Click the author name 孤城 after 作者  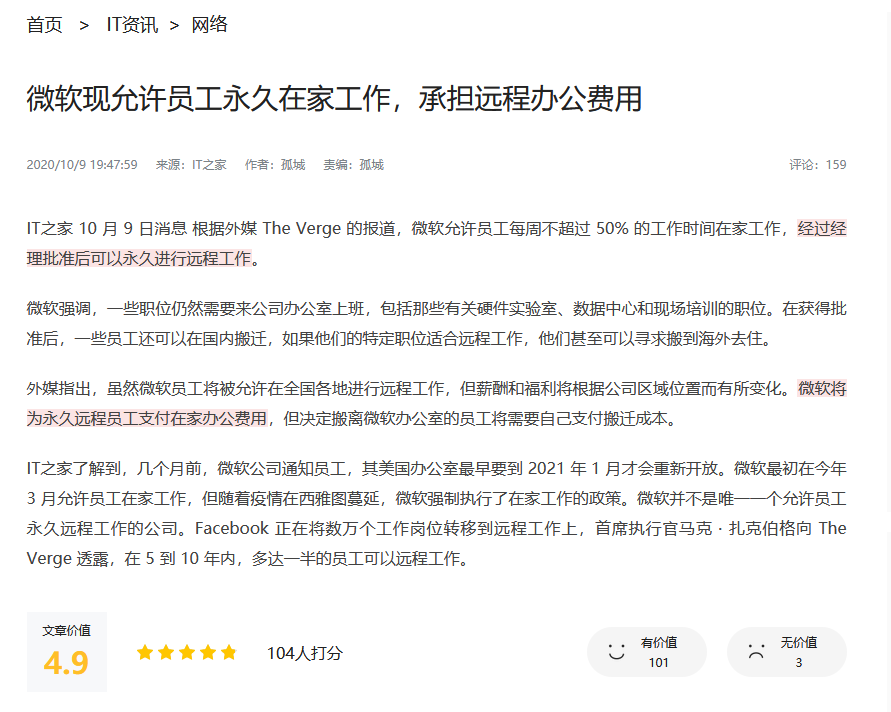click(293, 165)
